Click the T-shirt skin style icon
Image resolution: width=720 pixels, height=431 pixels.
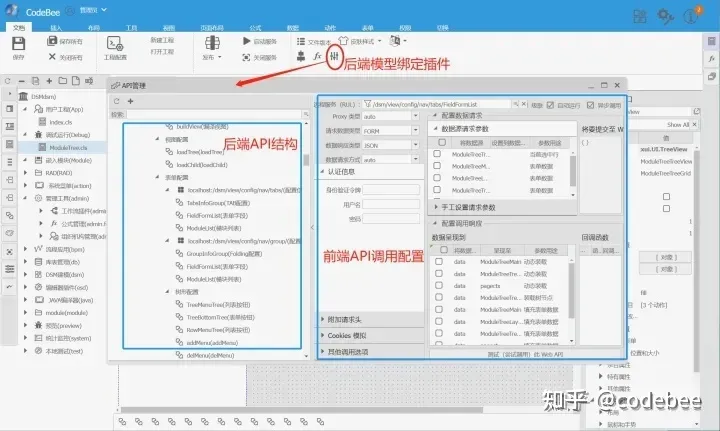coord(343,41)
